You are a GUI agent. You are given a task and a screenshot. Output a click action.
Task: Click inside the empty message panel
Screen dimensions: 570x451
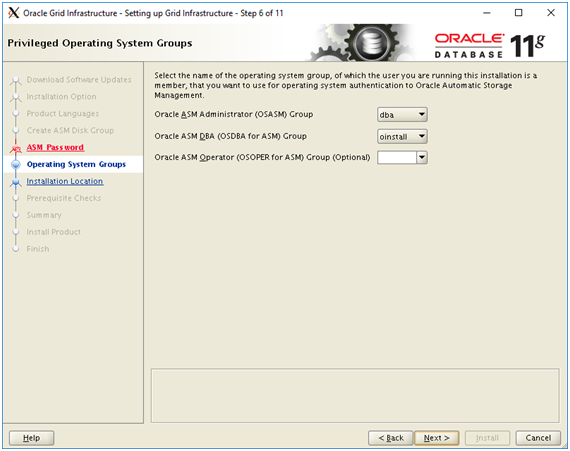point(355,396)
